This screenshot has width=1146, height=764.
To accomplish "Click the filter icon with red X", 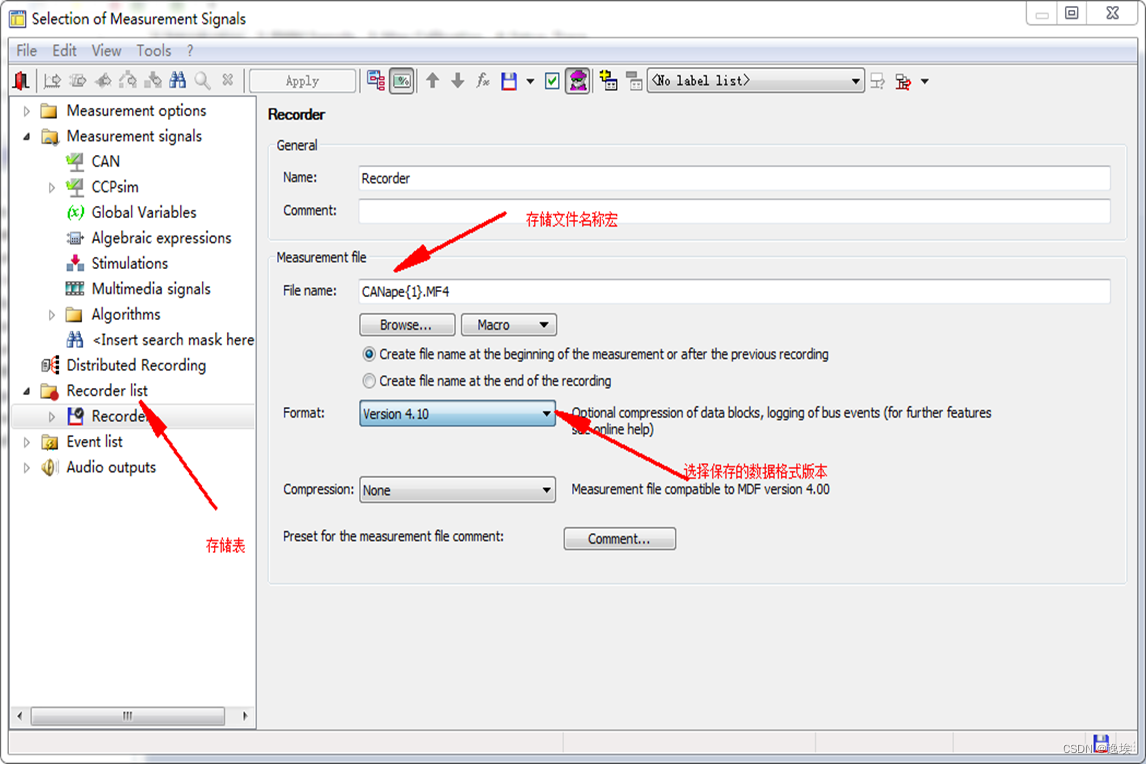I will click(x=903, y=81).
